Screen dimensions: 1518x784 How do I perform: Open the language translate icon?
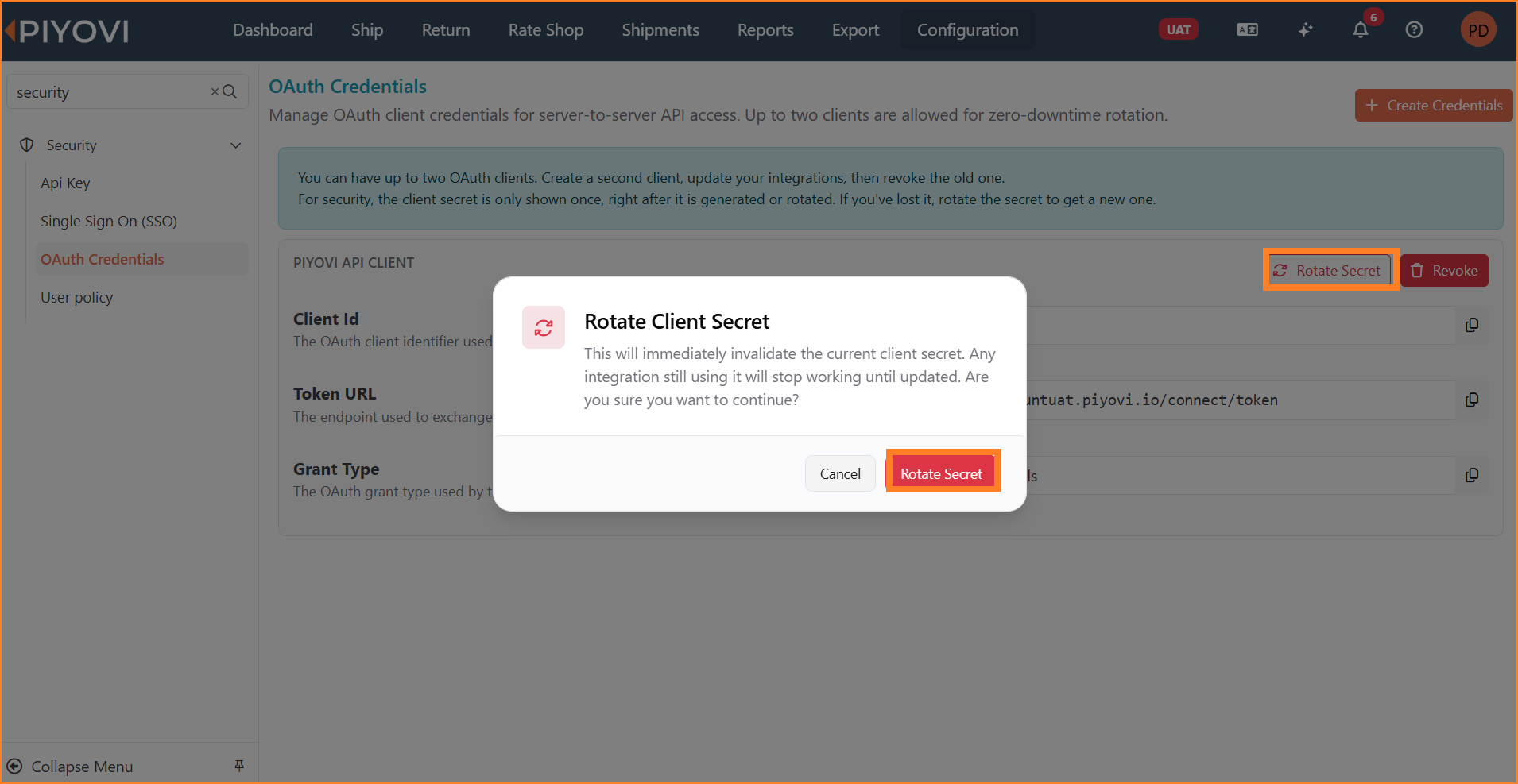[1247, 30]
